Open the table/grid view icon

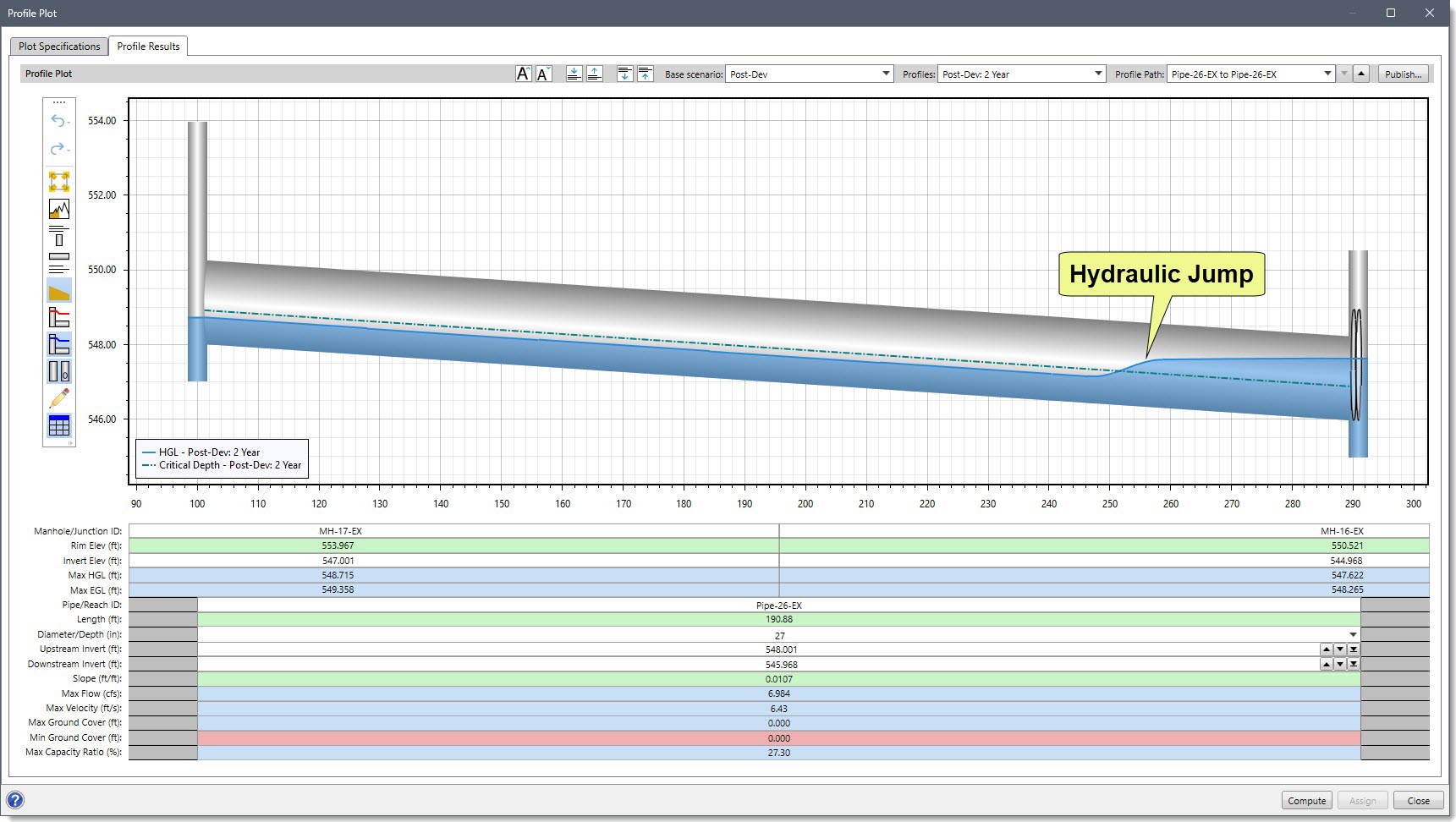58,425
